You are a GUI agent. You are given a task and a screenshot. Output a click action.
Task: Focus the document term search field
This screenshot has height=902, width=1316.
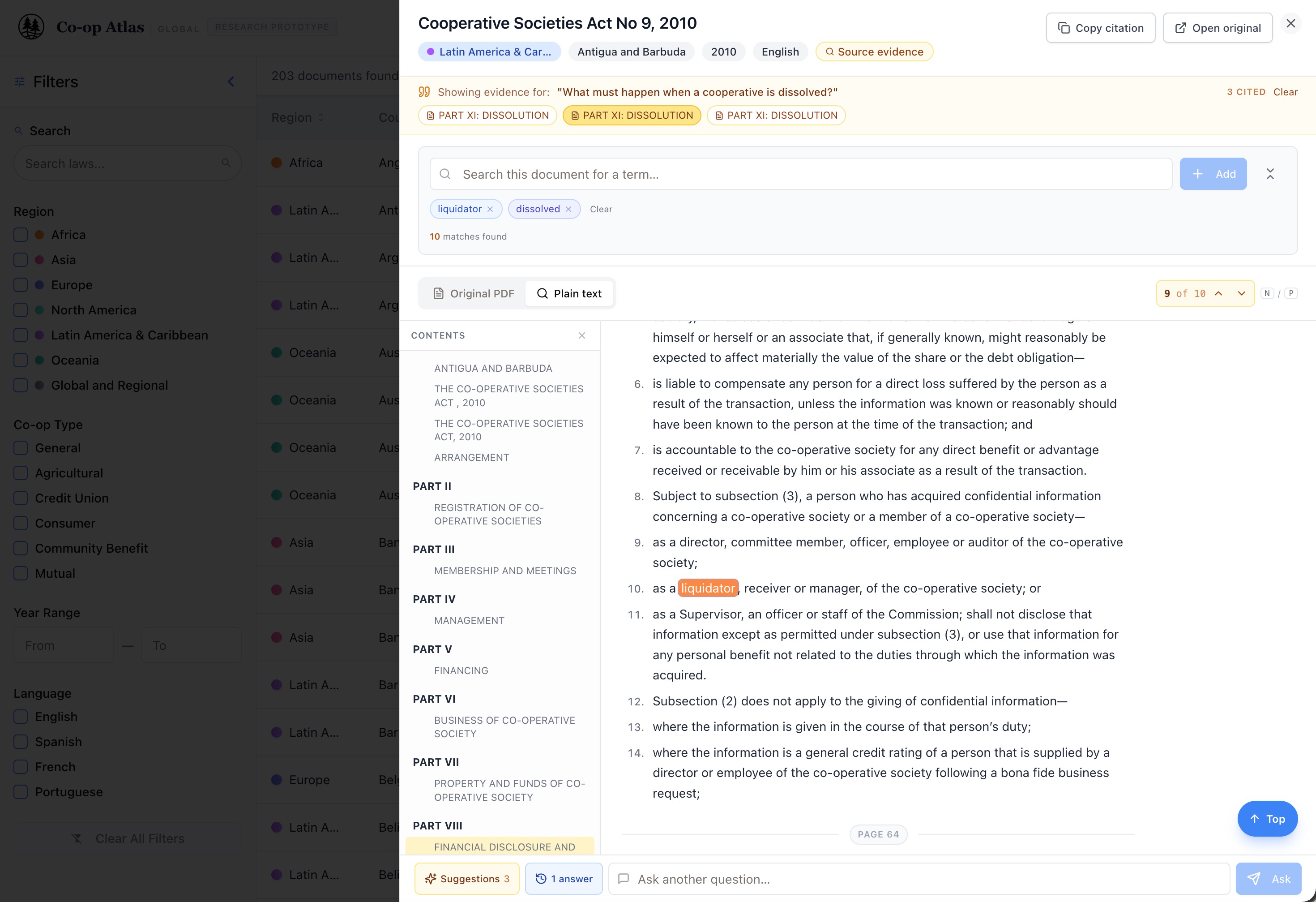(x=801, y=174)
